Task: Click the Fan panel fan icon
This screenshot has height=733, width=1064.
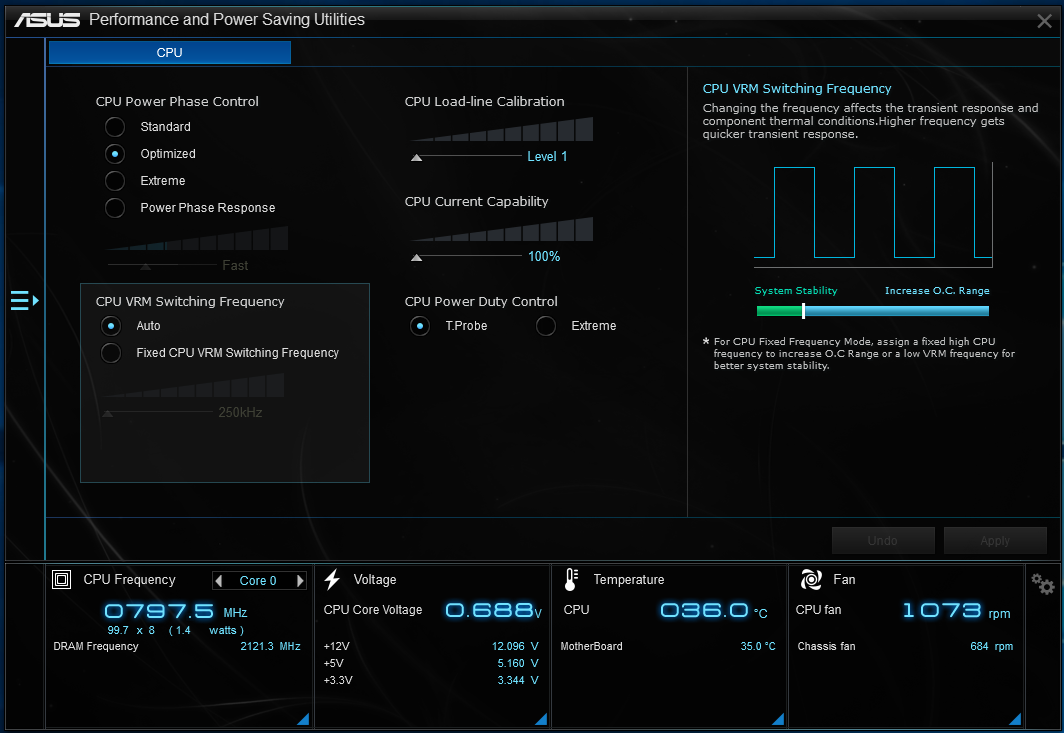Action: (811, 580)
